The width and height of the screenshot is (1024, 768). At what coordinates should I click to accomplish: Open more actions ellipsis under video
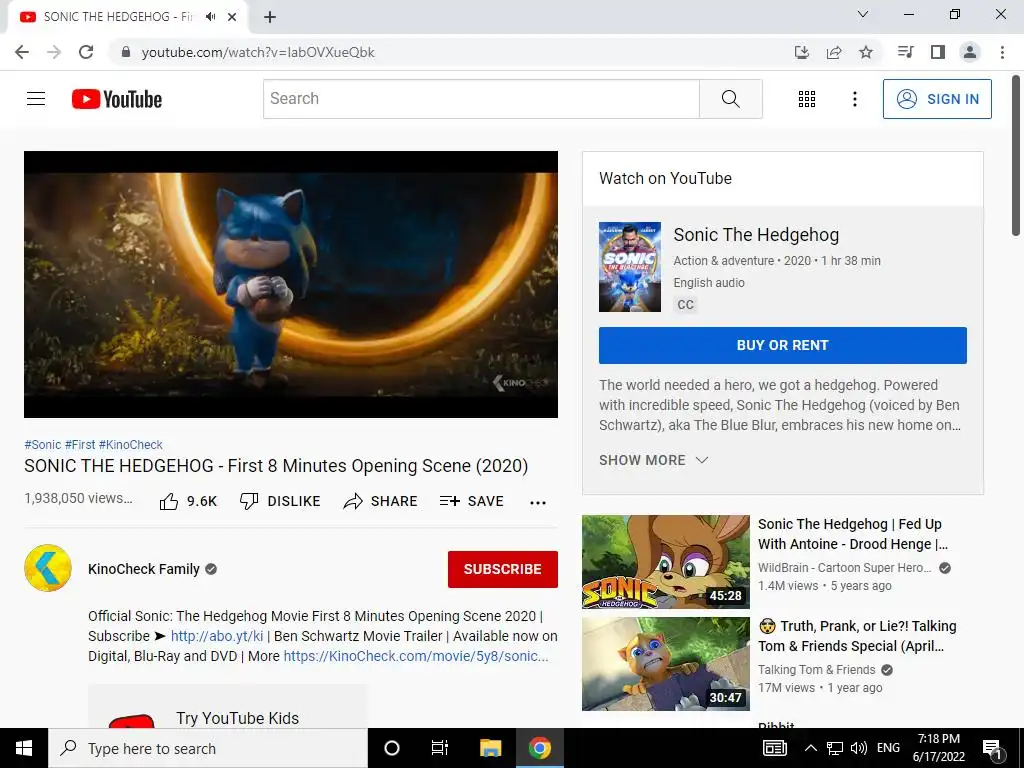538,502
